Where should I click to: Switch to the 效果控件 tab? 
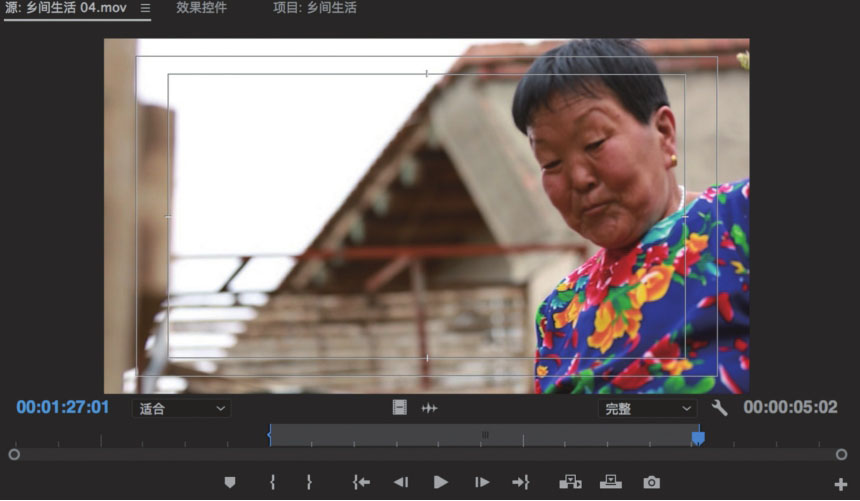pyautogui.click(x=201, y=8)
